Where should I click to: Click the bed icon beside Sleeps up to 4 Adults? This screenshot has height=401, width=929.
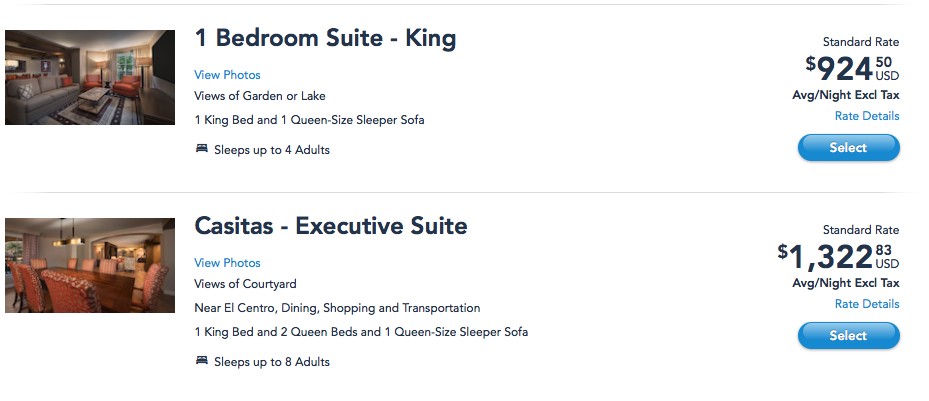[x=201, y=149]
